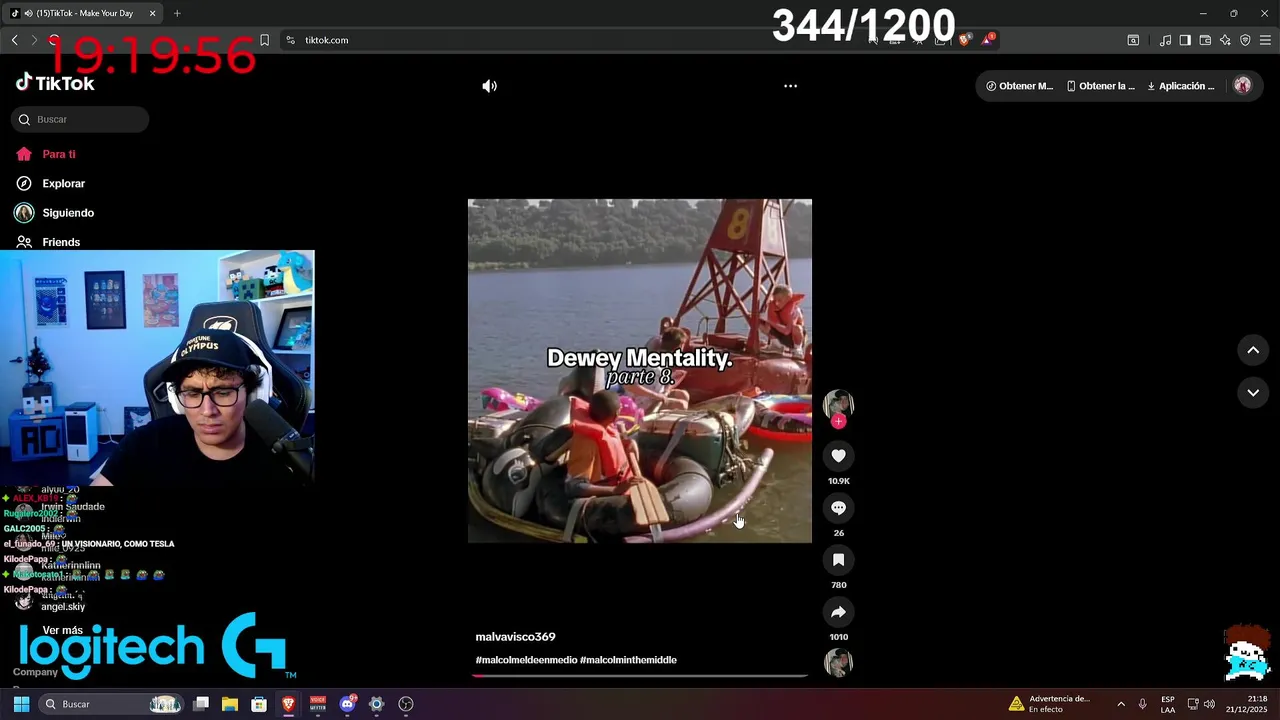Open the volume tray icon
The width and height of the screenshot is (1280, 720).
pos(1209,704)
